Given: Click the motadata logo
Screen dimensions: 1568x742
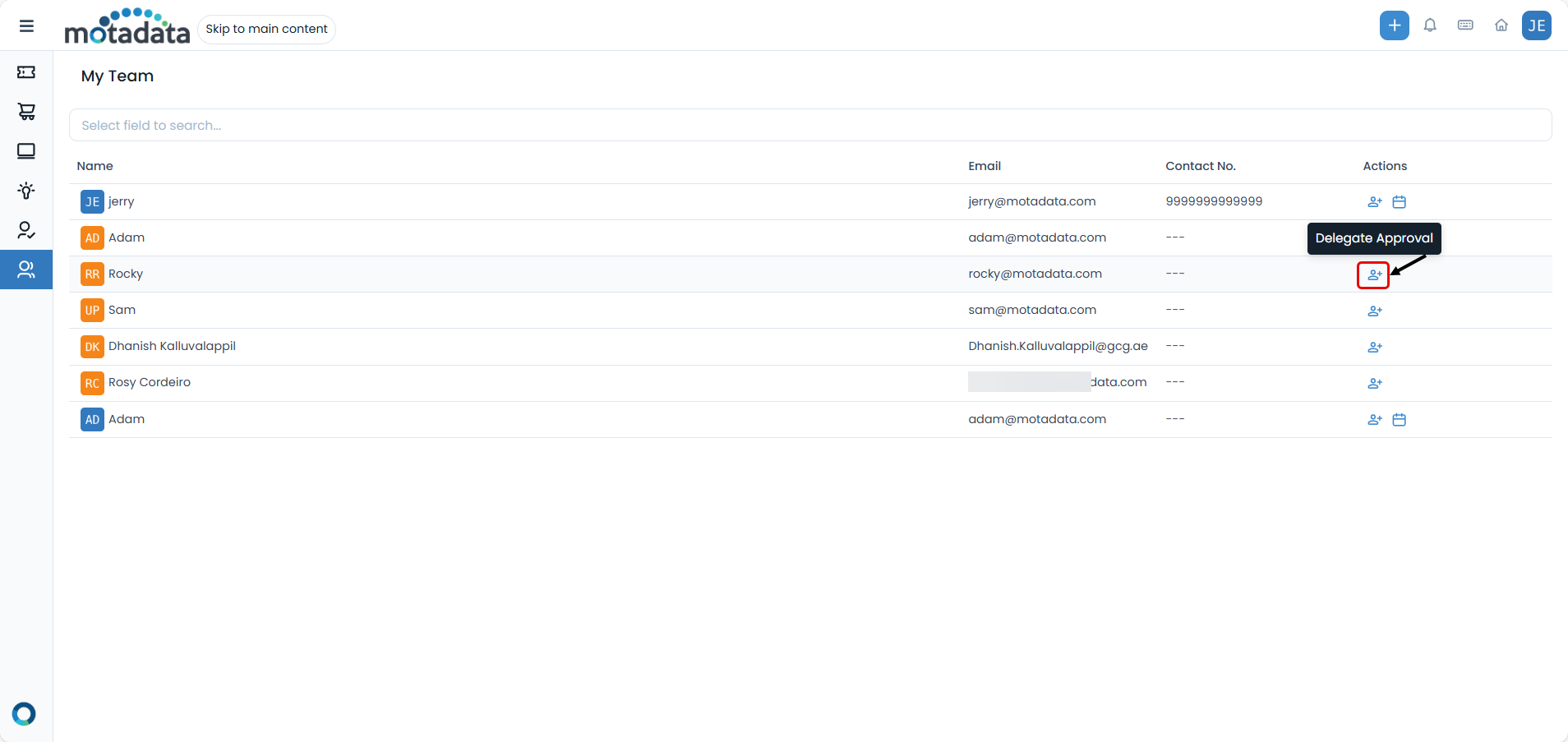Looking at the screenshot, I should [127, 26].
